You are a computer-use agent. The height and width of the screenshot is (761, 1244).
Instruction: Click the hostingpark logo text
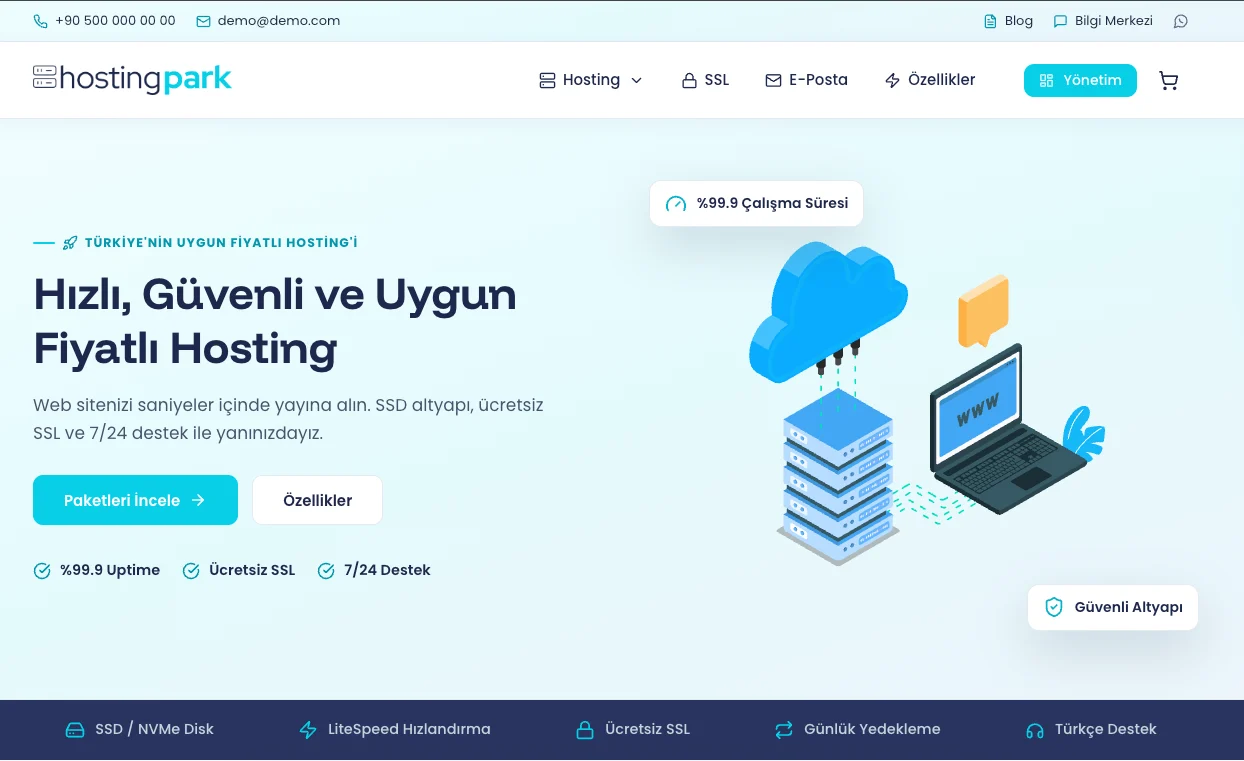click(146, 79)
